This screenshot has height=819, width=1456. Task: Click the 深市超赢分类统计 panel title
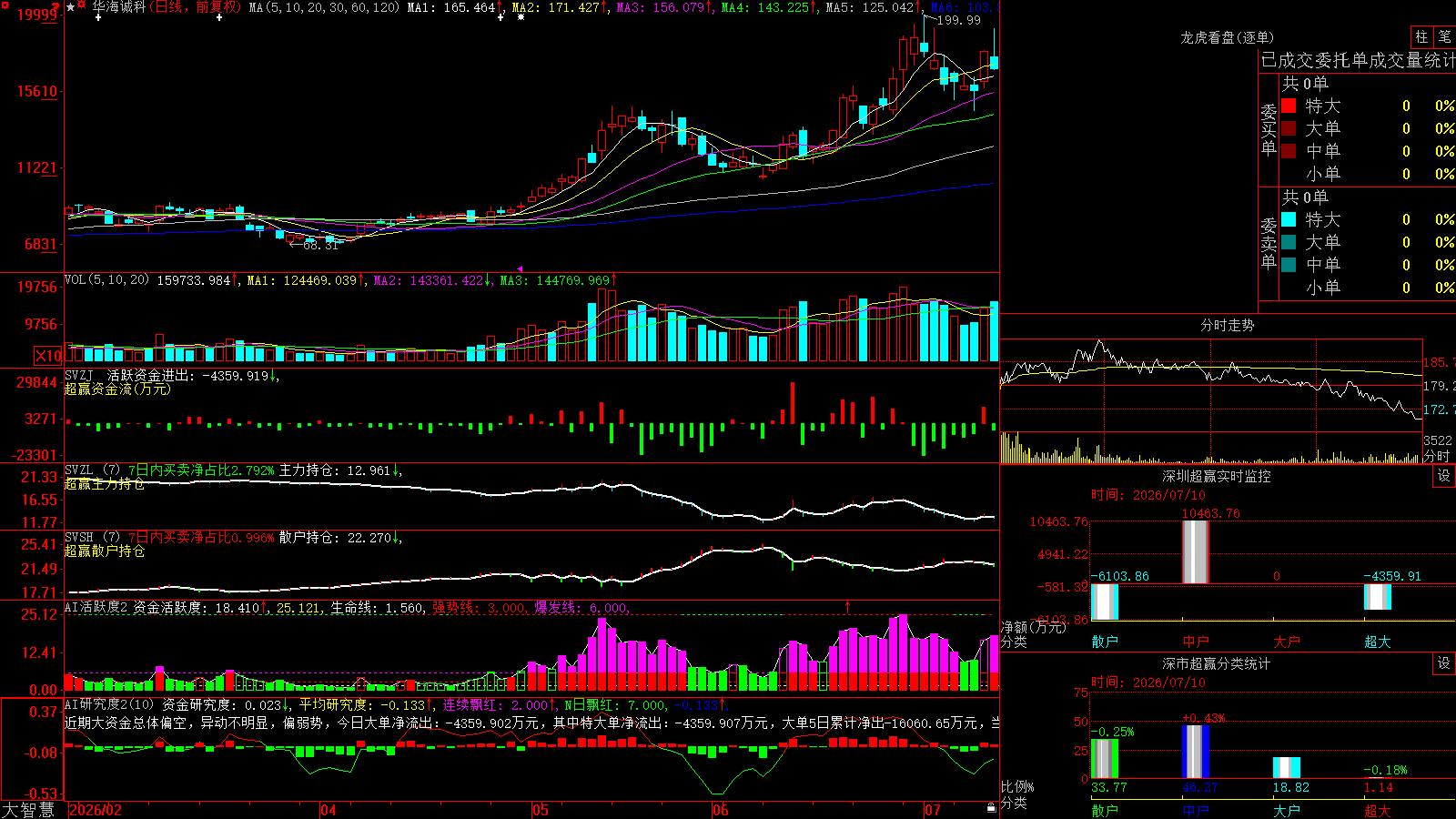tap(1217, 663)
